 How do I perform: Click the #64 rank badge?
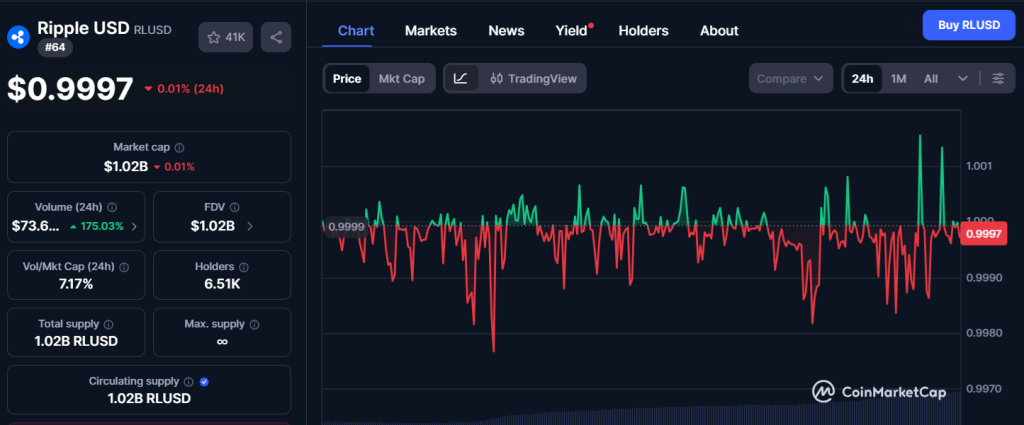tap(55, 48)
